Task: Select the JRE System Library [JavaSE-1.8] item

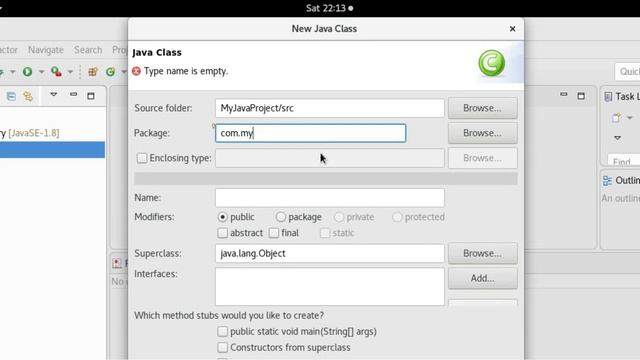Action: pyautogui.click(x=29, y=133)
